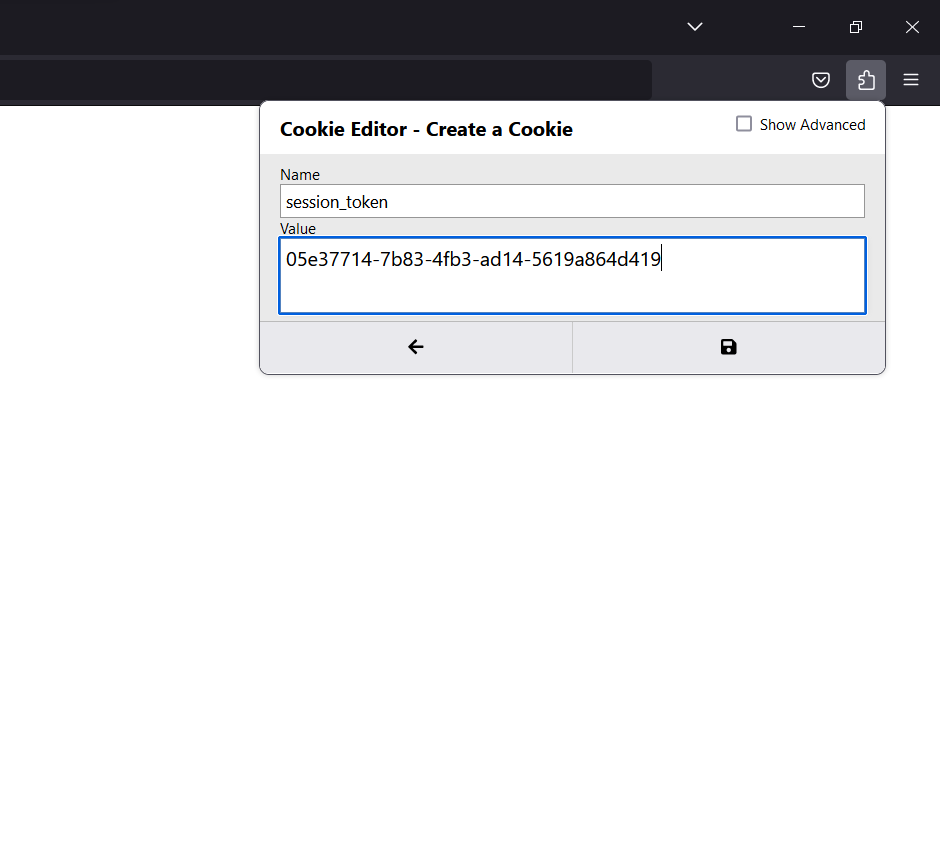This screenshot has height=850, width=940.
Task: Close the browser window
Action: 912,27
